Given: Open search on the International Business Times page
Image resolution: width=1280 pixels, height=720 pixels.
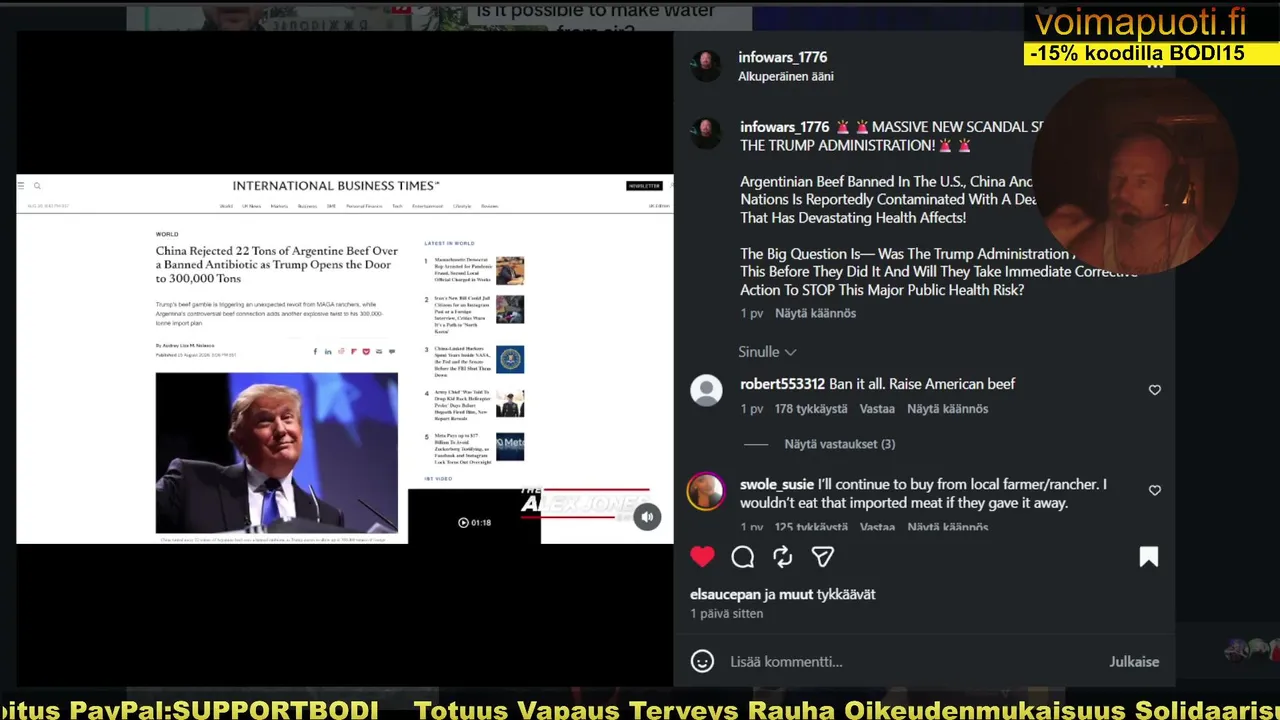Looking at the screenshot, I should pos(37,185).
